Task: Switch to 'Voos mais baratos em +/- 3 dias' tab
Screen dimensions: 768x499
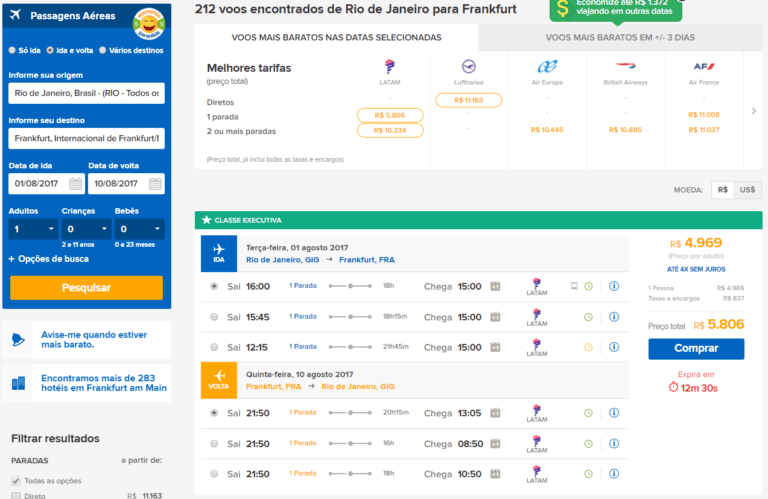Action: 620,37
